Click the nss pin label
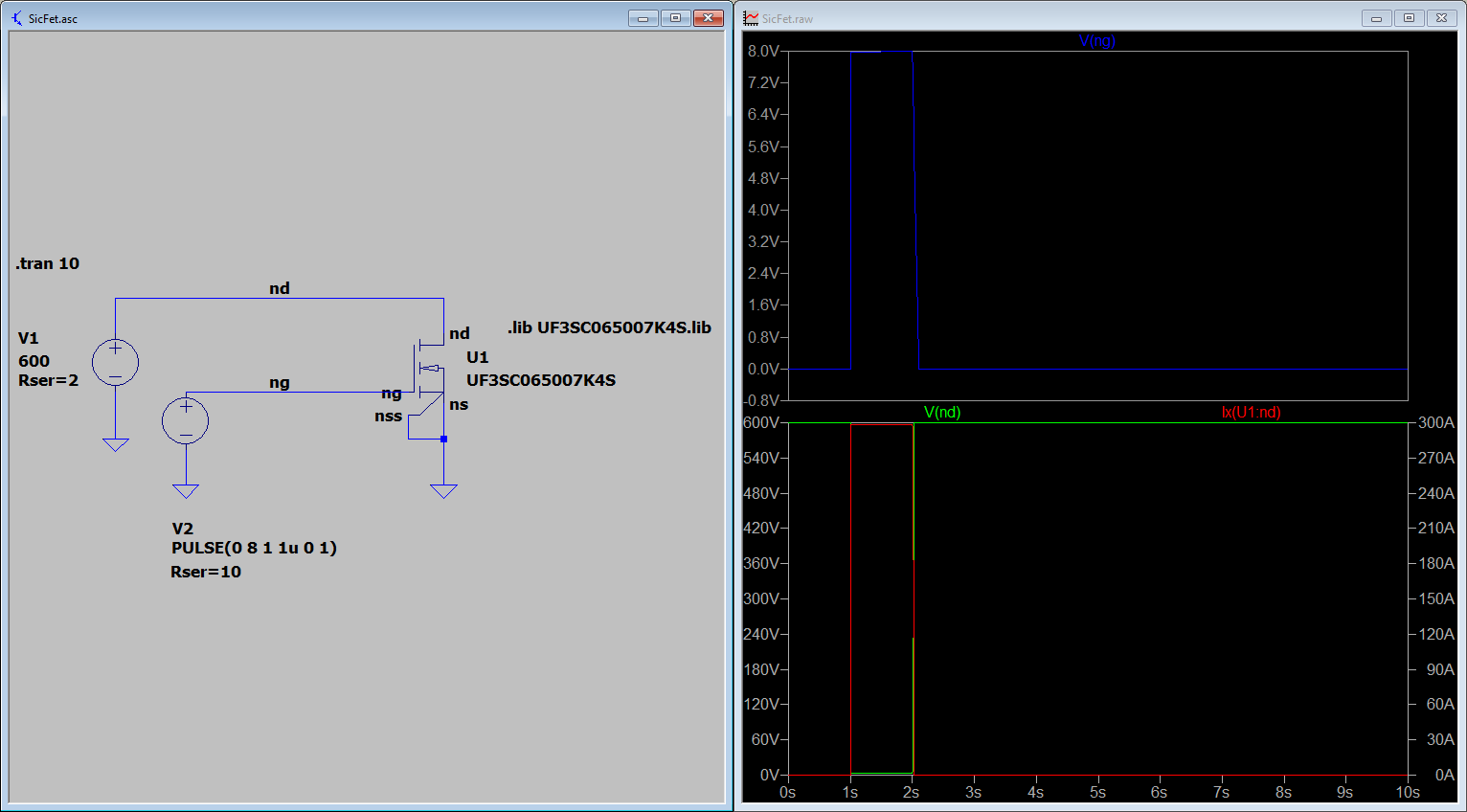This screenshot has height=812, width=1467. point(388,416)
